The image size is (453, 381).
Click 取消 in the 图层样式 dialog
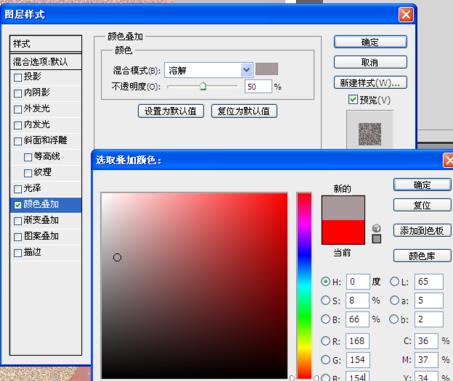pos(370,62)
